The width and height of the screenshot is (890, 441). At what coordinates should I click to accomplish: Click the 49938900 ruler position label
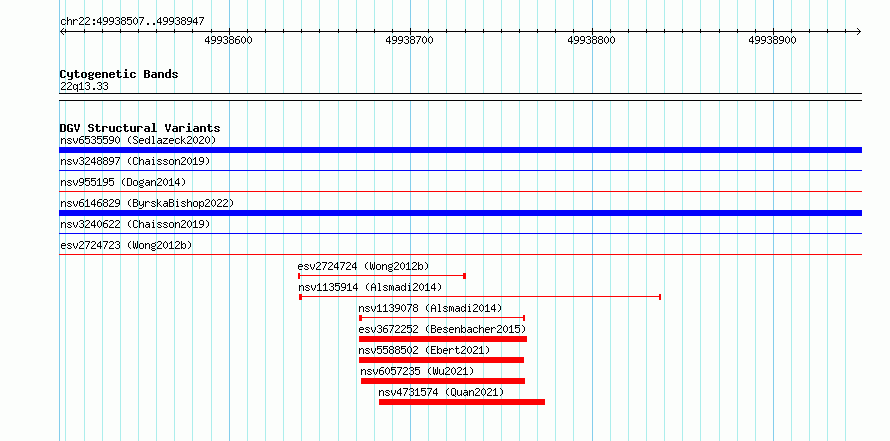point(773,40)
